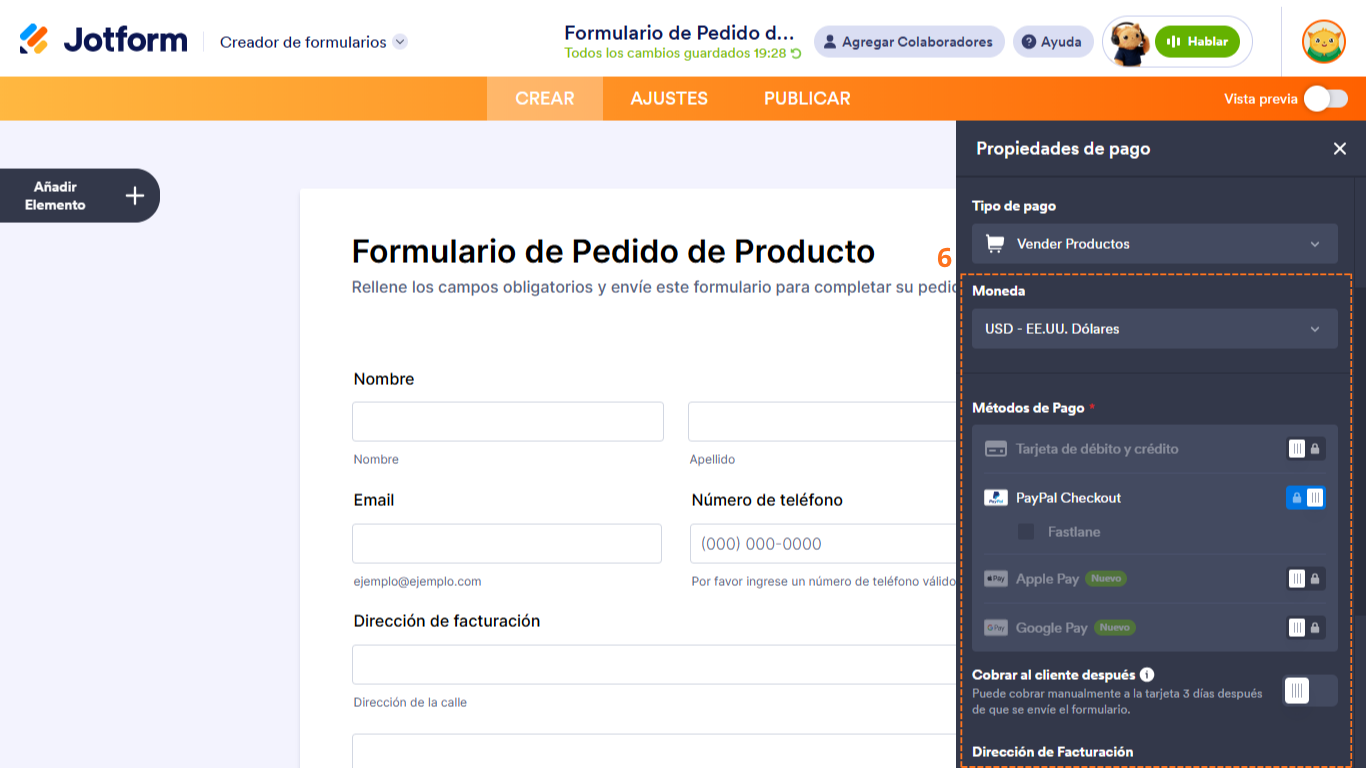Toggle the Apple Pay switch
This screenshot has height=768, width=1366.
pyautogui.click(x=1306, y=579)
